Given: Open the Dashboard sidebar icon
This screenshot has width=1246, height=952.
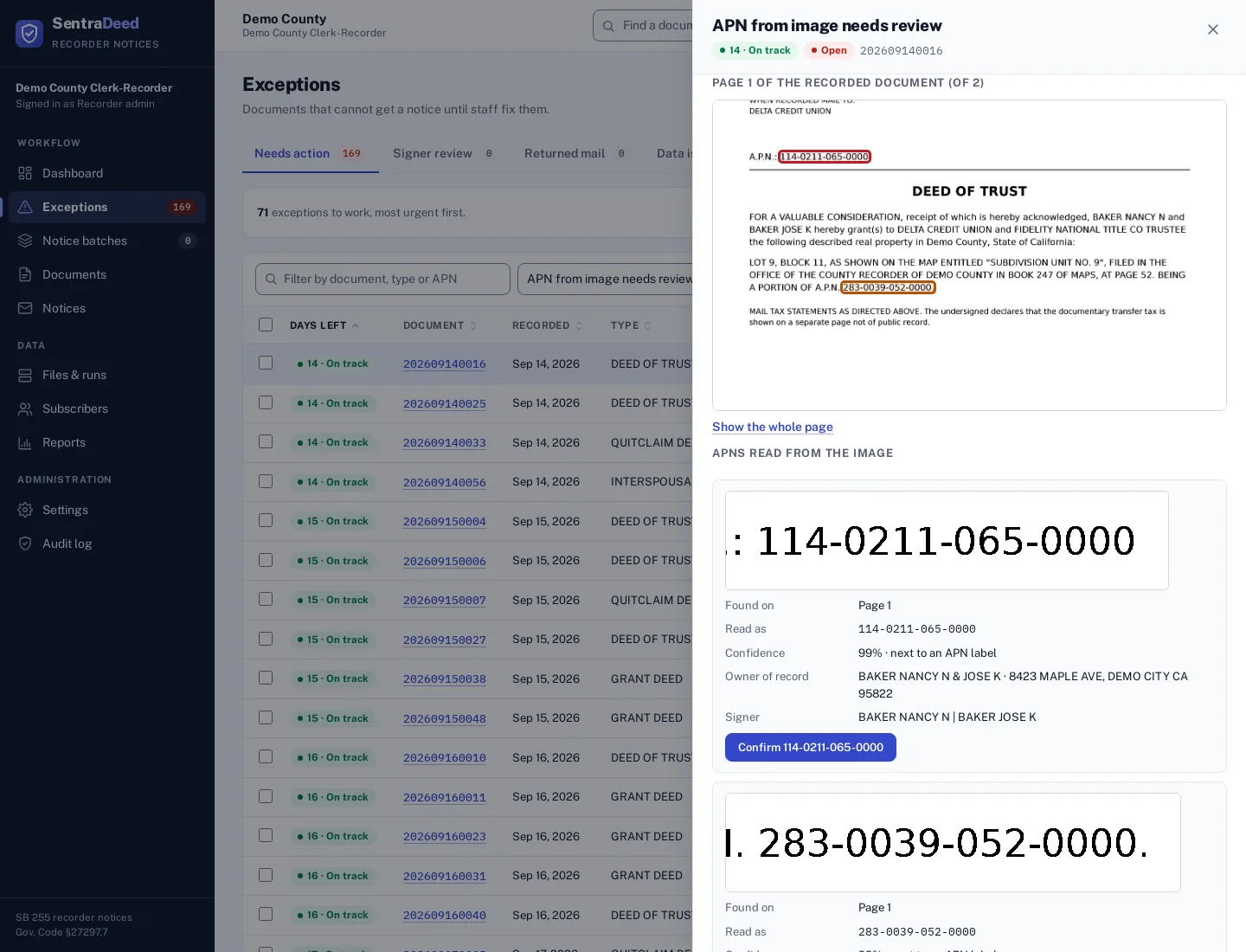Looking at the screenshot, I should (x=25, y=173).
